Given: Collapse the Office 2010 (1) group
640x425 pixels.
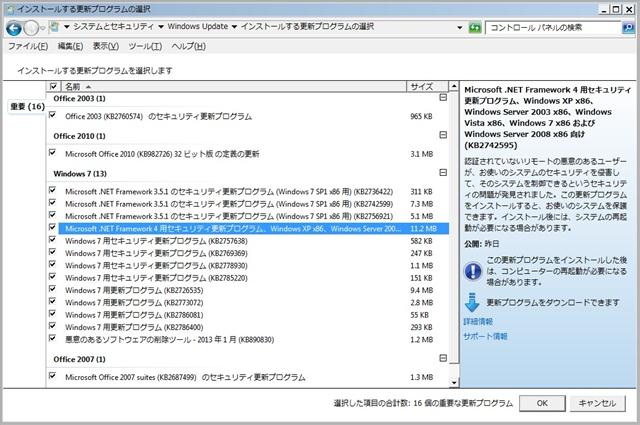Looking at the screenshot, I should pyautogui.click(x=443, y=135).
